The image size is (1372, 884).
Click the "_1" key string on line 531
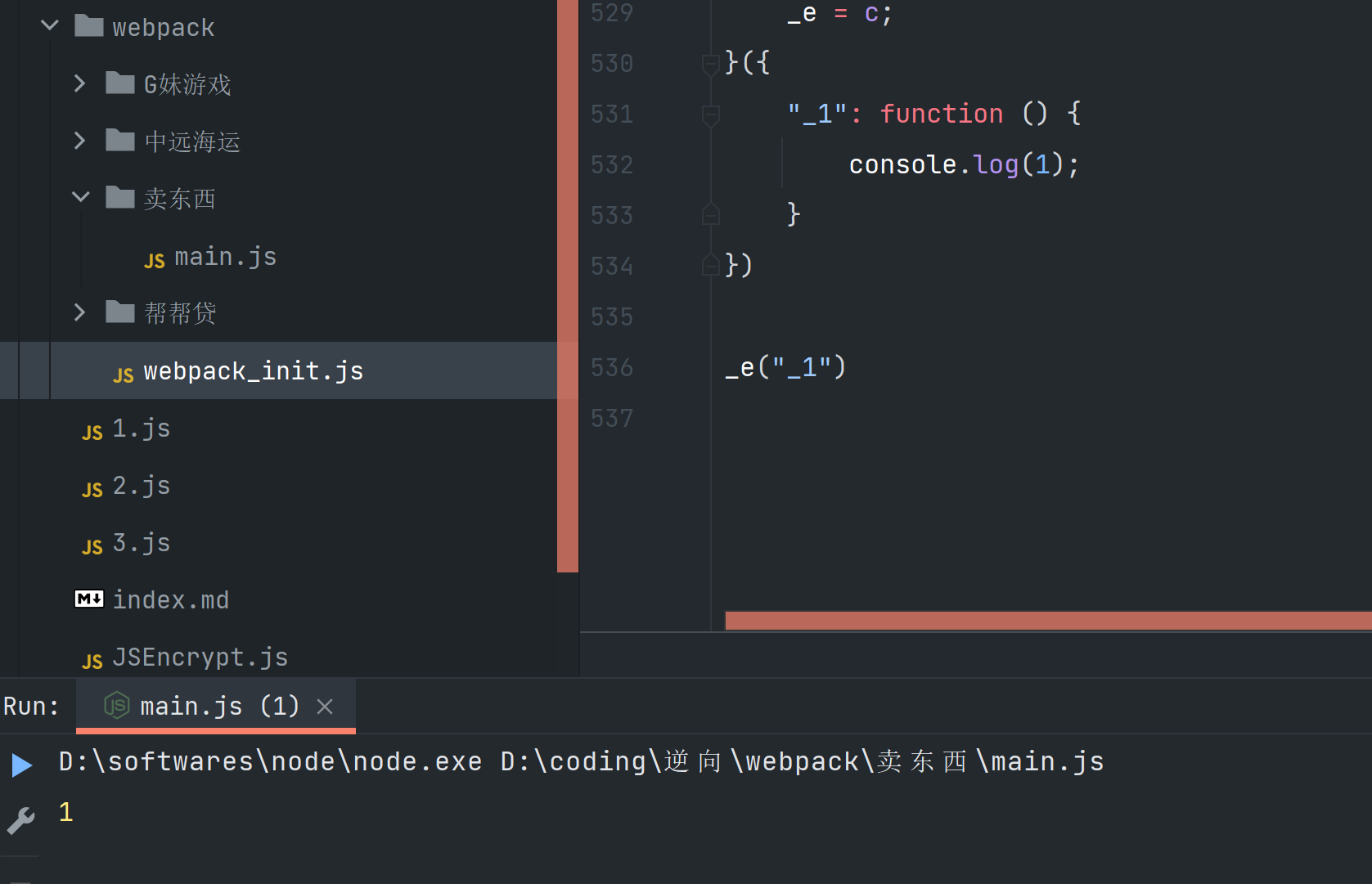817,114
